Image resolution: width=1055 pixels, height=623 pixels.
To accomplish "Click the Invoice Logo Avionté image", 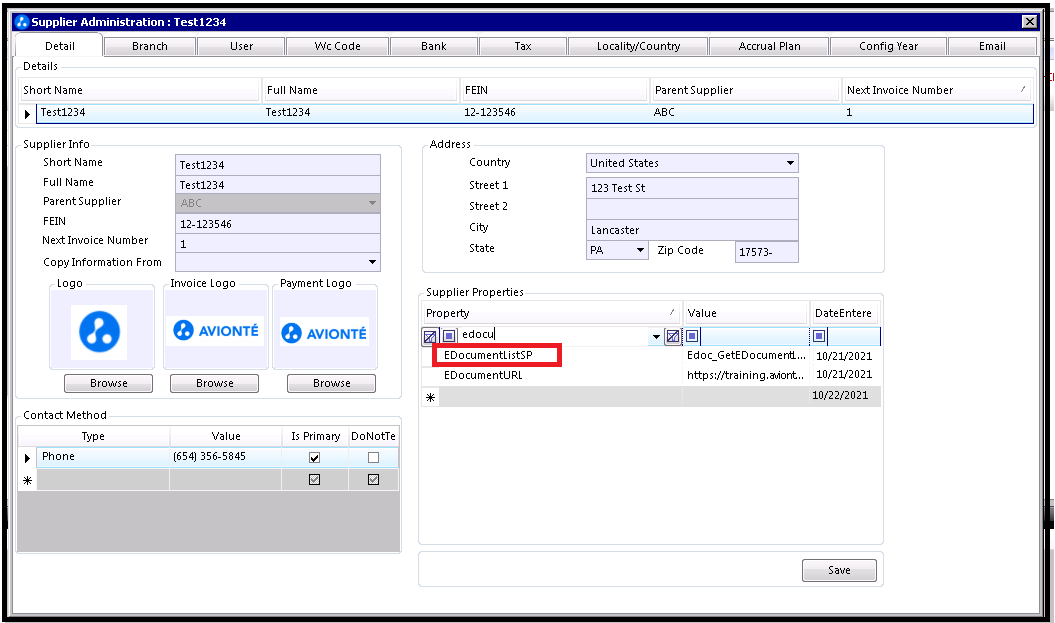I will pos(215,330).
